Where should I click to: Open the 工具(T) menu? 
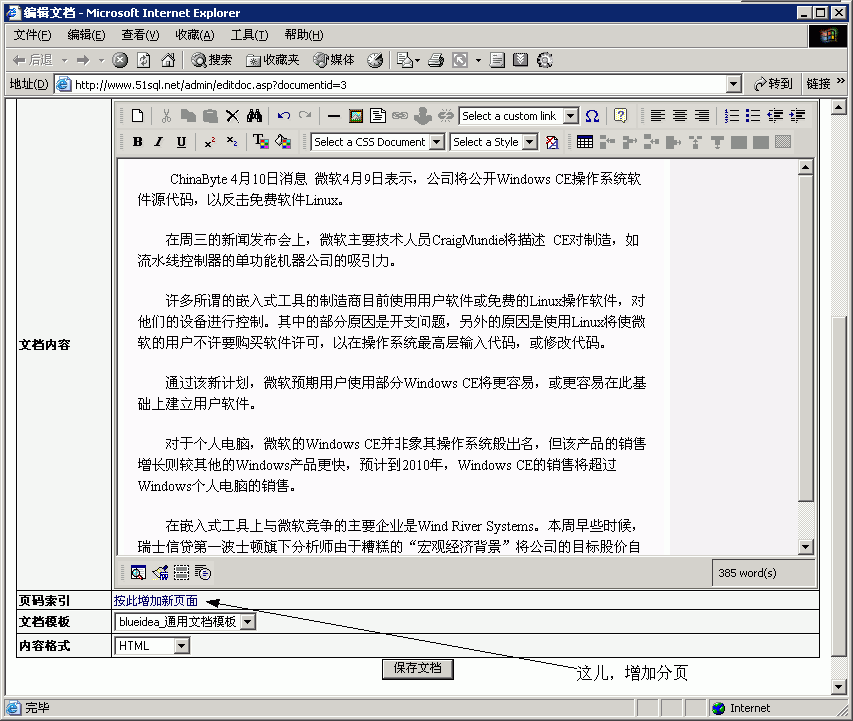[x=249, y=35]
